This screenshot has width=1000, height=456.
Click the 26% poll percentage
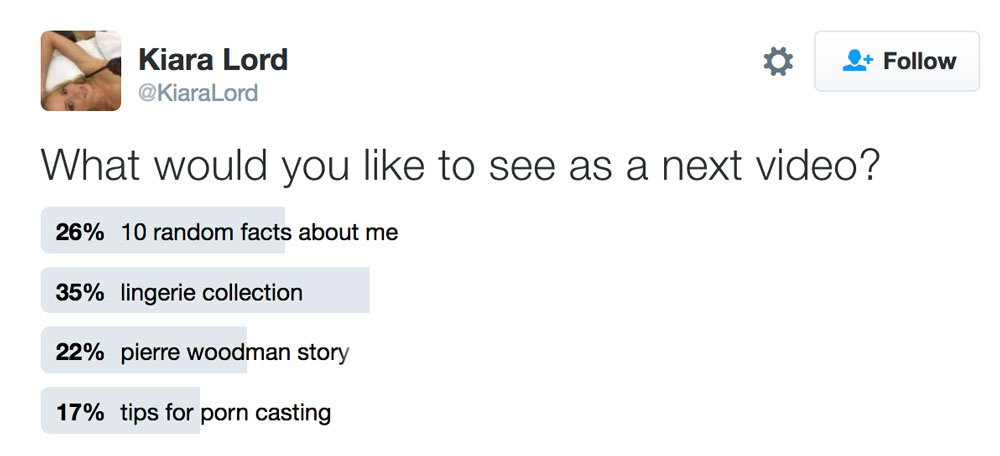coord(80,232)
